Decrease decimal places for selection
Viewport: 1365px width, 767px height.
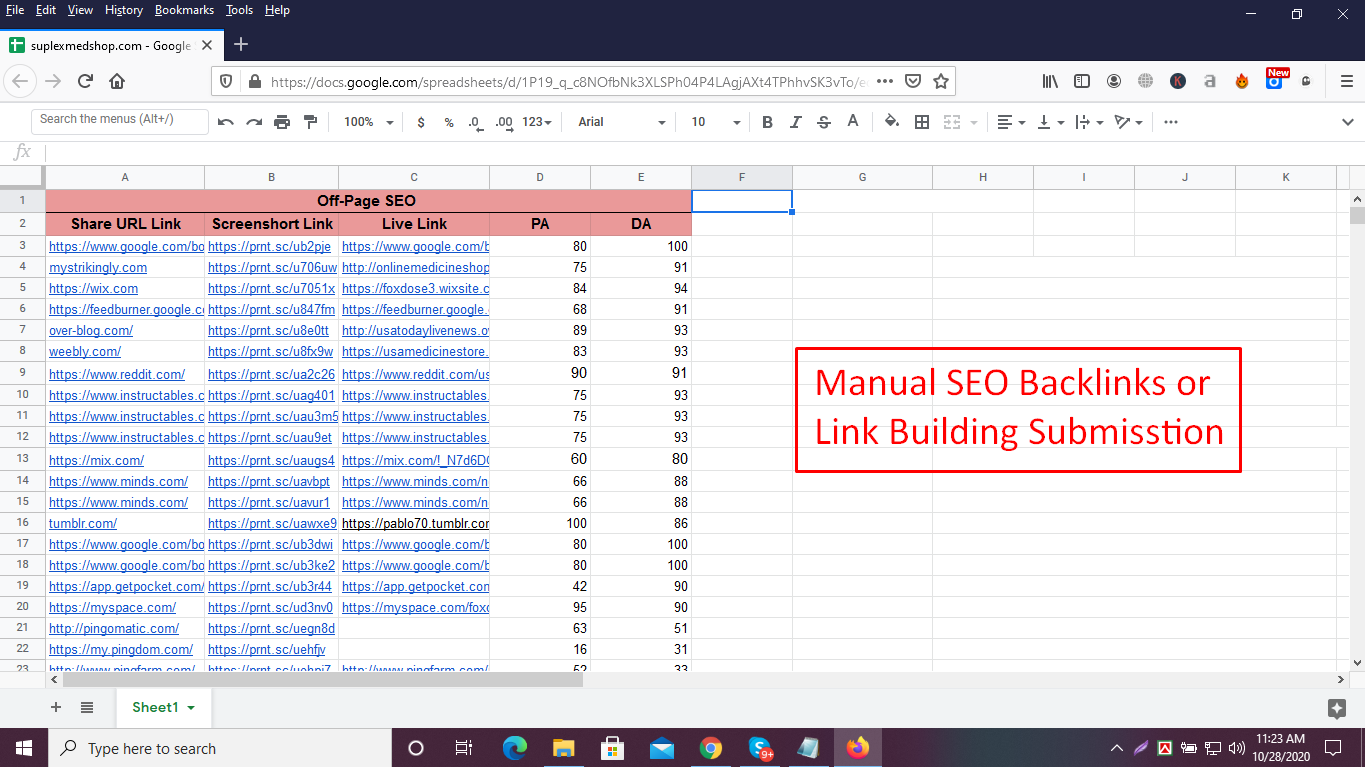[x=474, y=121]
